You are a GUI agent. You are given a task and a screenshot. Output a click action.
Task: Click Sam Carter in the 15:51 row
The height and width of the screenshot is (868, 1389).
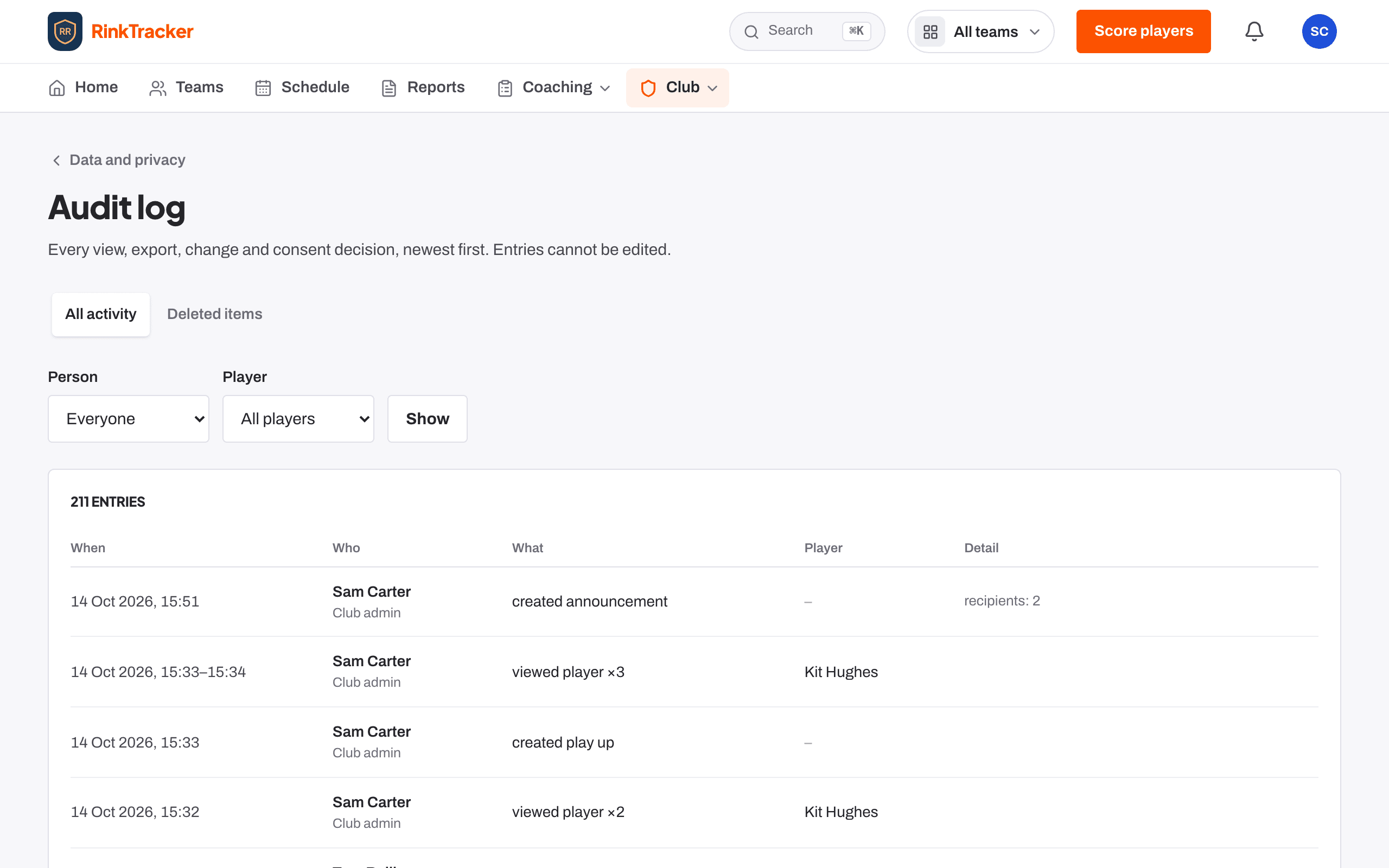371,592
